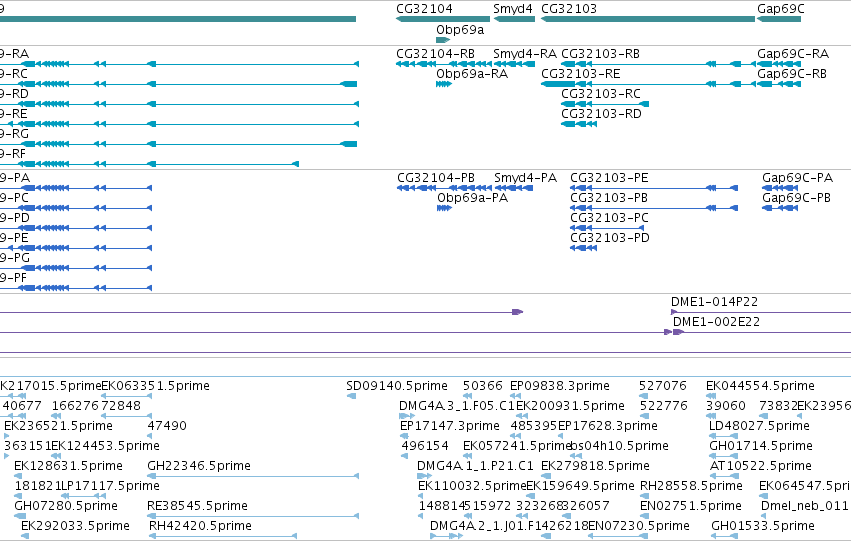Screen dimensions: 851x541
Task: Click the EK044554.5prime label
Action: (760, 386)
